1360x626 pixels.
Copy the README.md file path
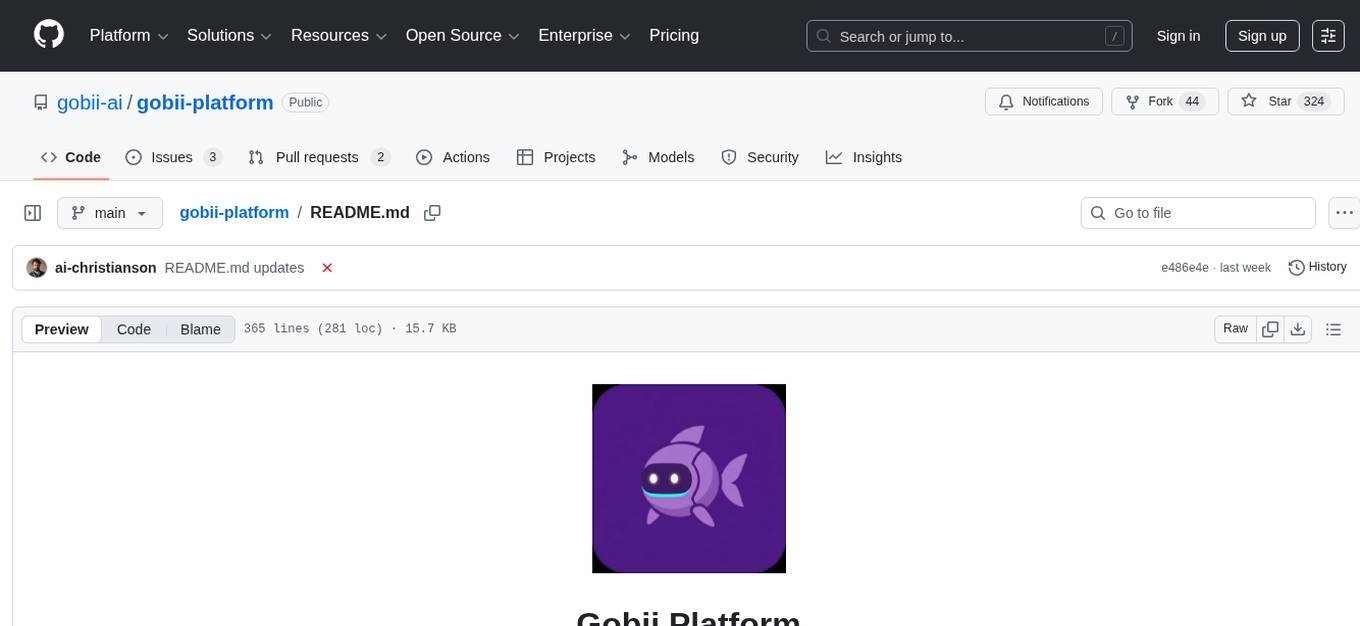[x=432, y=212]
